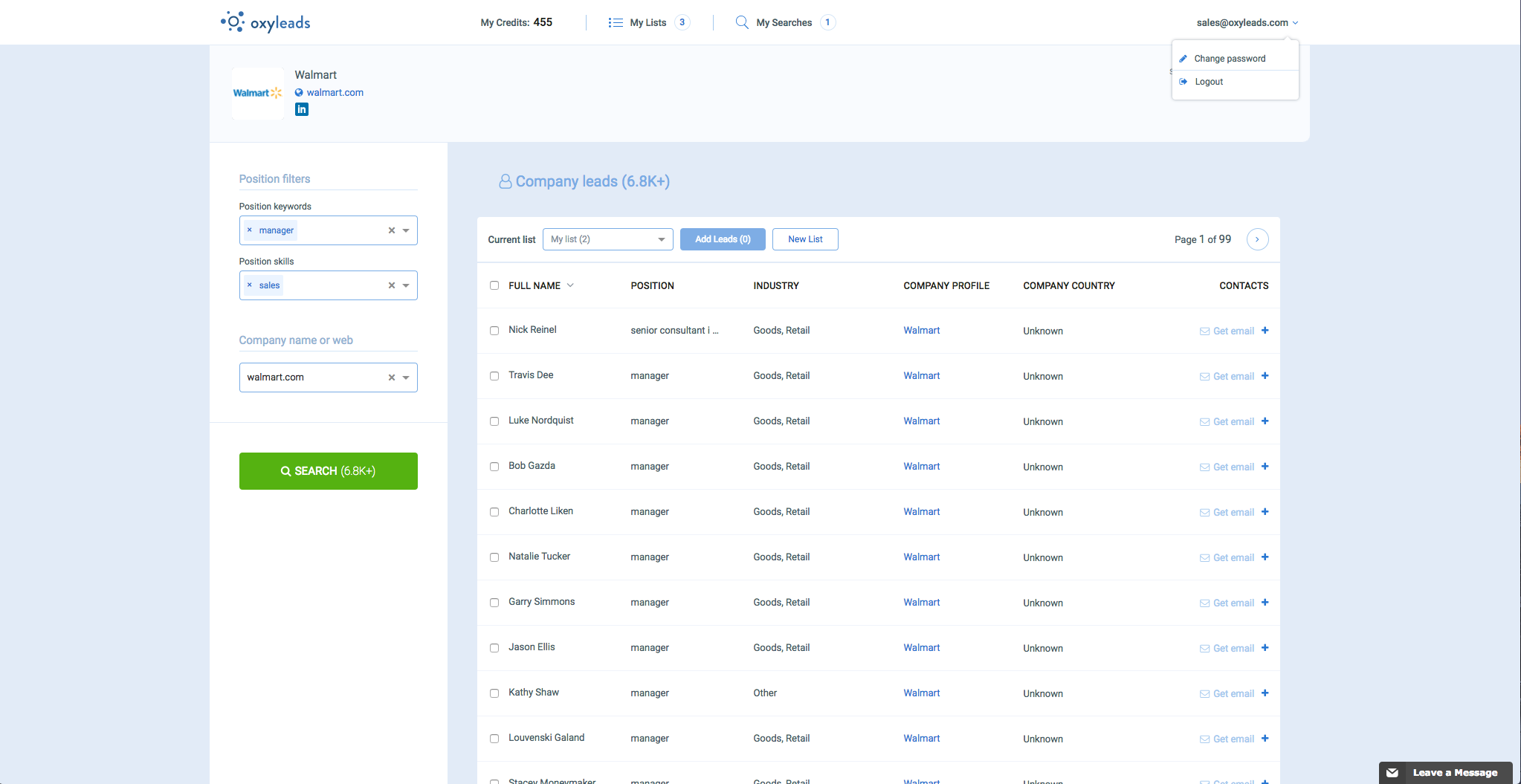Viewport: 1521px width, 784px height.
Task: Add Nick Reinel with the plus icon
Action: (1265, 330)
